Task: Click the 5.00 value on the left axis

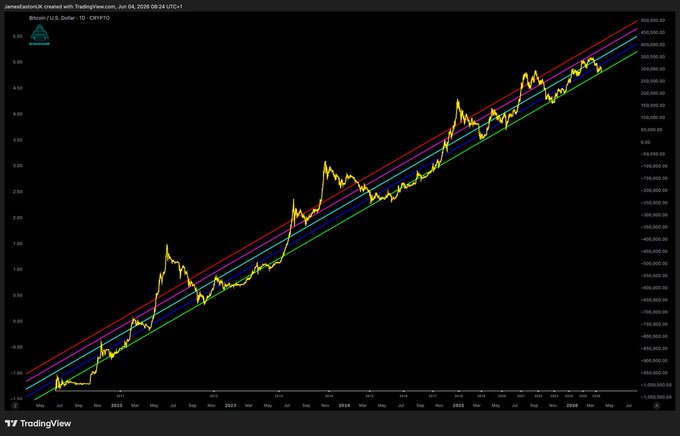Action: [17, 62]
